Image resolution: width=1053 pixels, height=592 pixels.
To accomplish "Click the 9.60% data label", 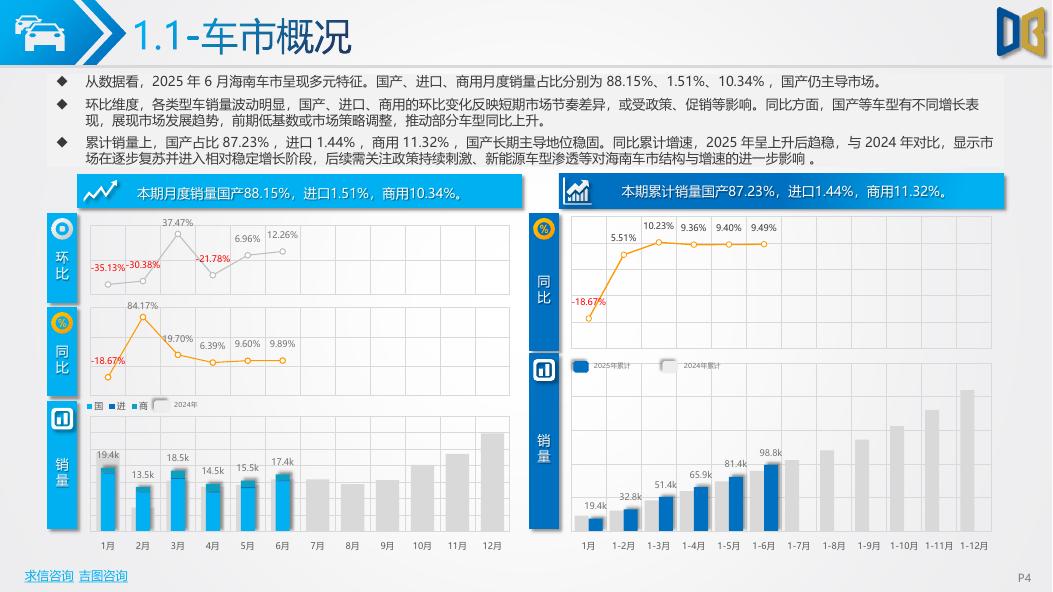I will tap(247, 344).
